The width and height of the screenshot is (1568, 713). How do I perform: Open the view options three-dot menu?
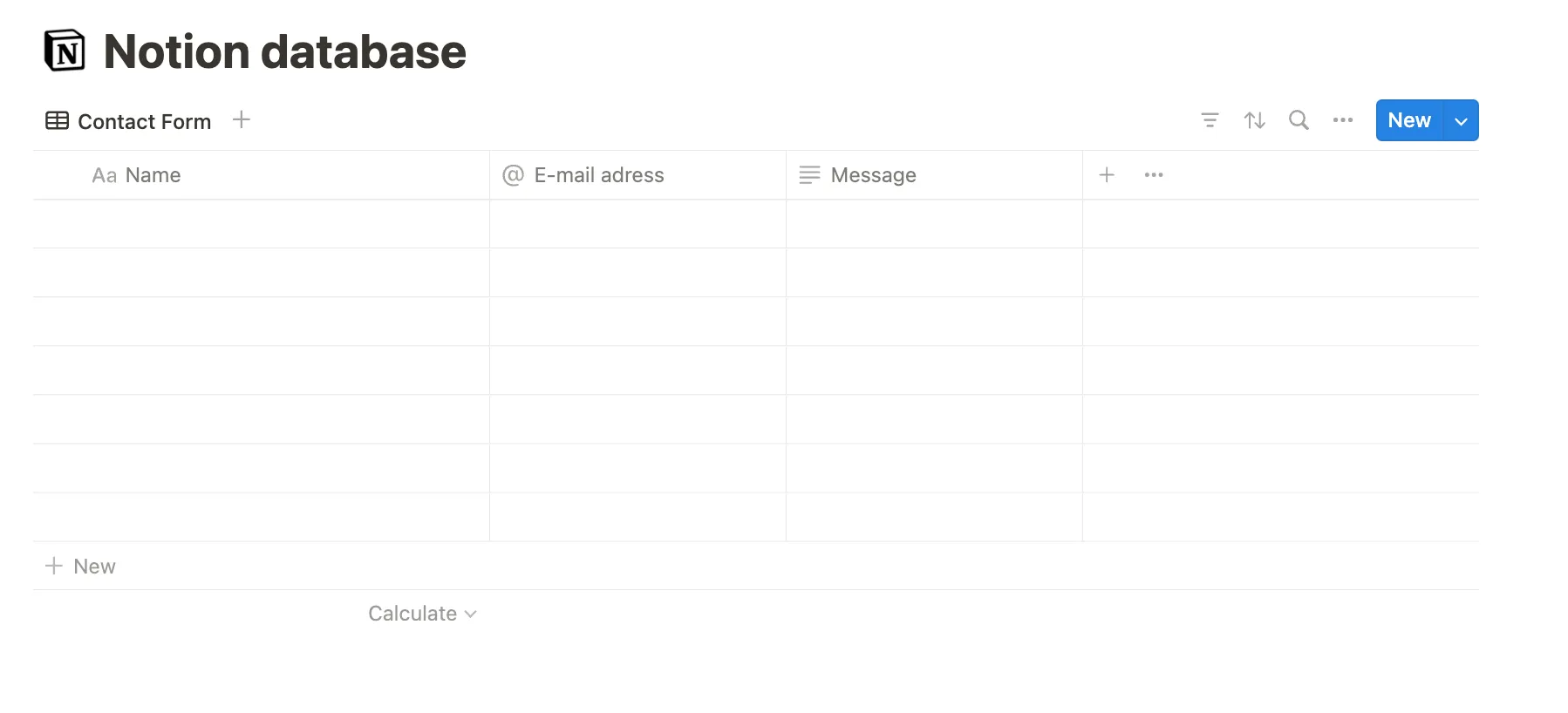[1343, 120]
